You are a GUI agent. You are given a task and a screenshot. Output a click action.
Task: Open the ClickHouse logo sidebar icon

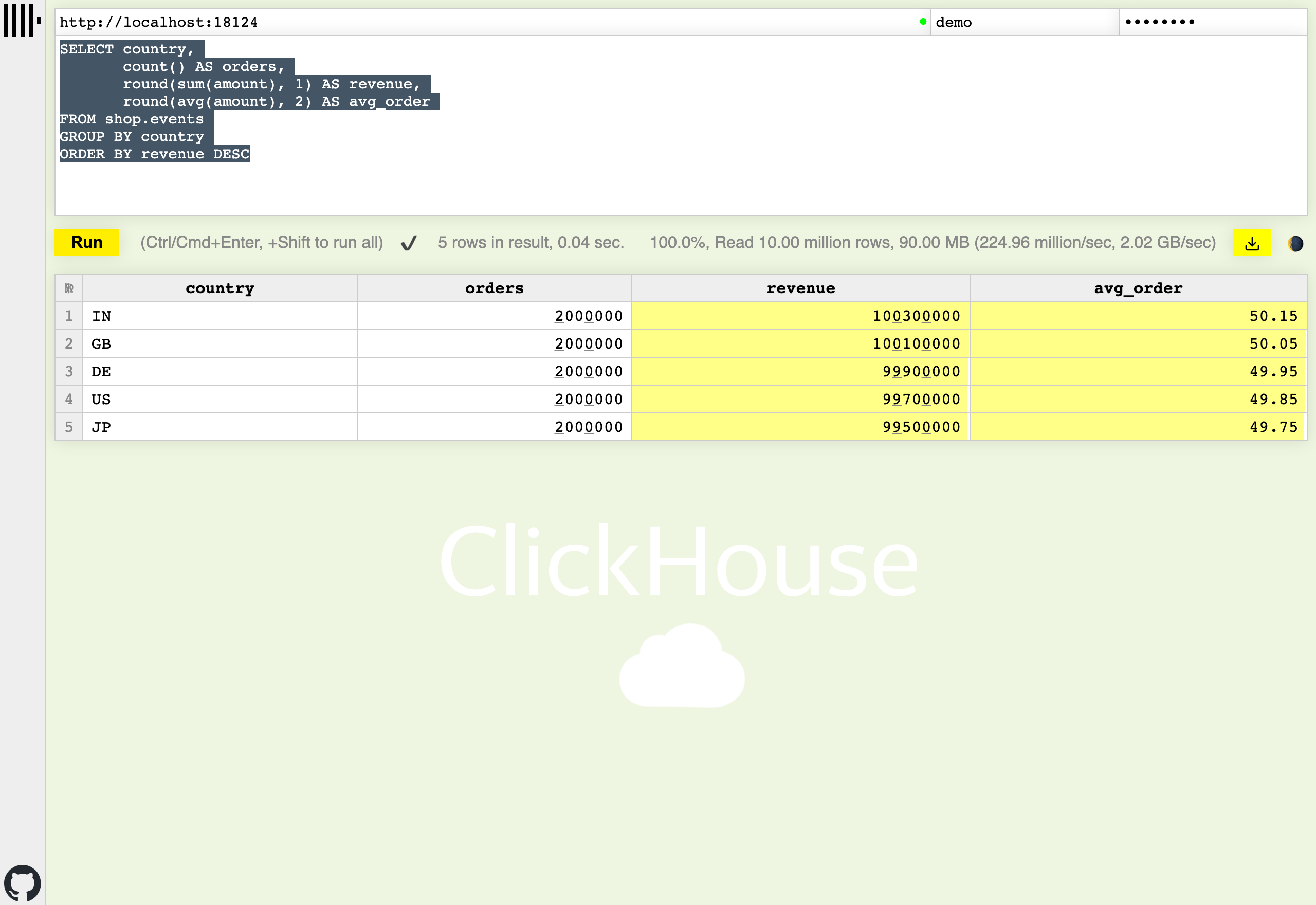tap(23, 21)
